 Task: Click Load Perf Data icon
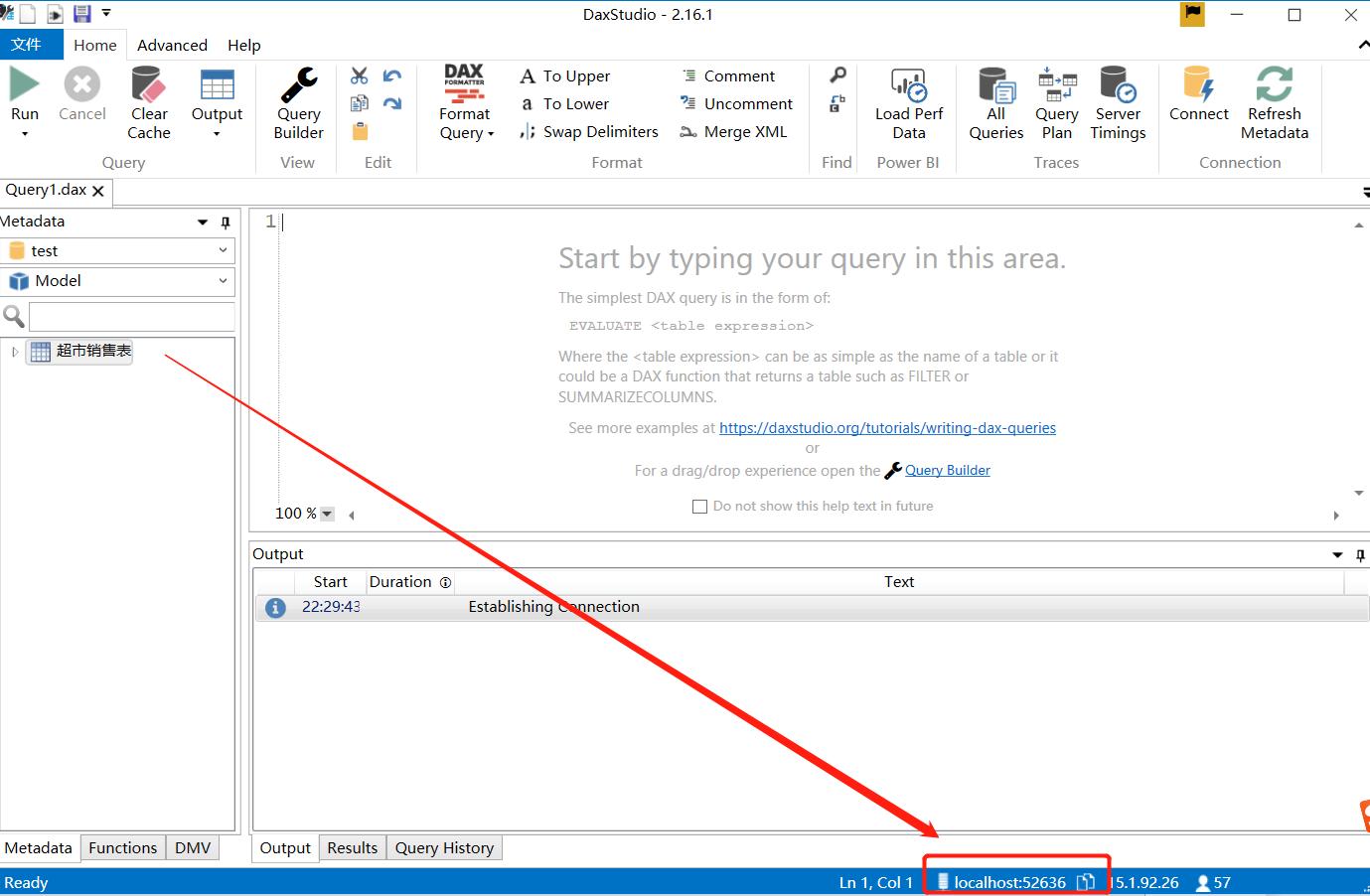908,85
